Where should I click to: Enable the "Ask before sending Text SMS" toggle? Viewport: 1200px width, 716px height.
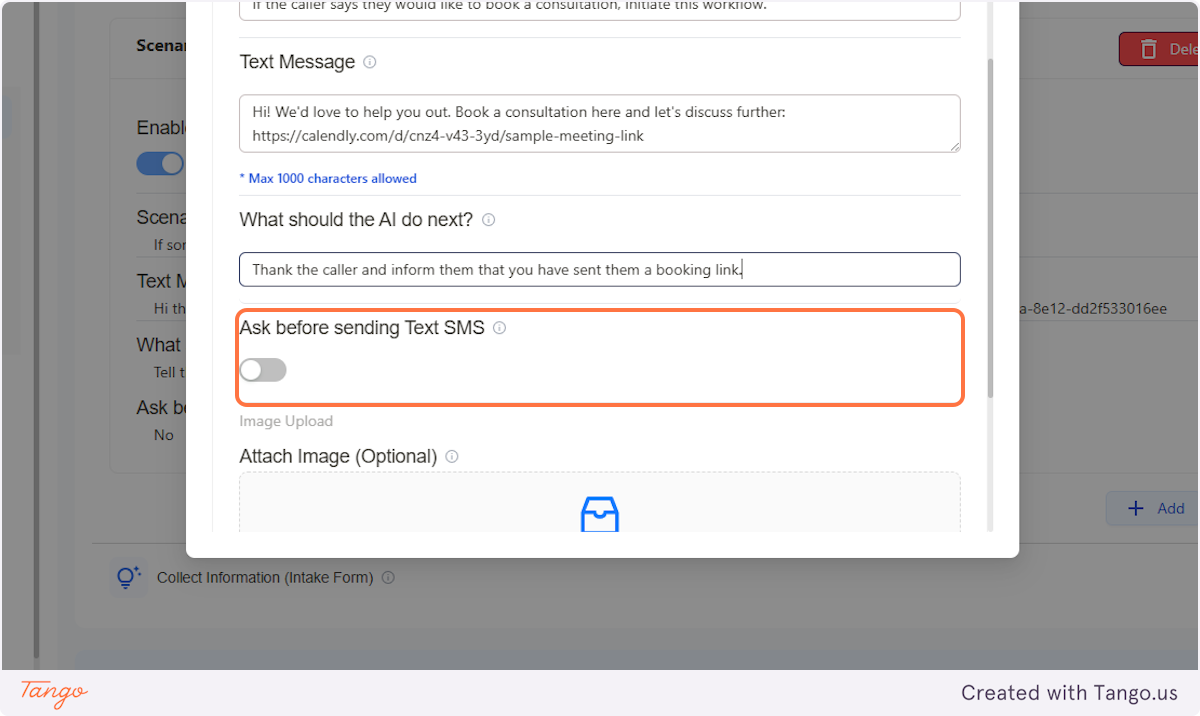point(262,369)
